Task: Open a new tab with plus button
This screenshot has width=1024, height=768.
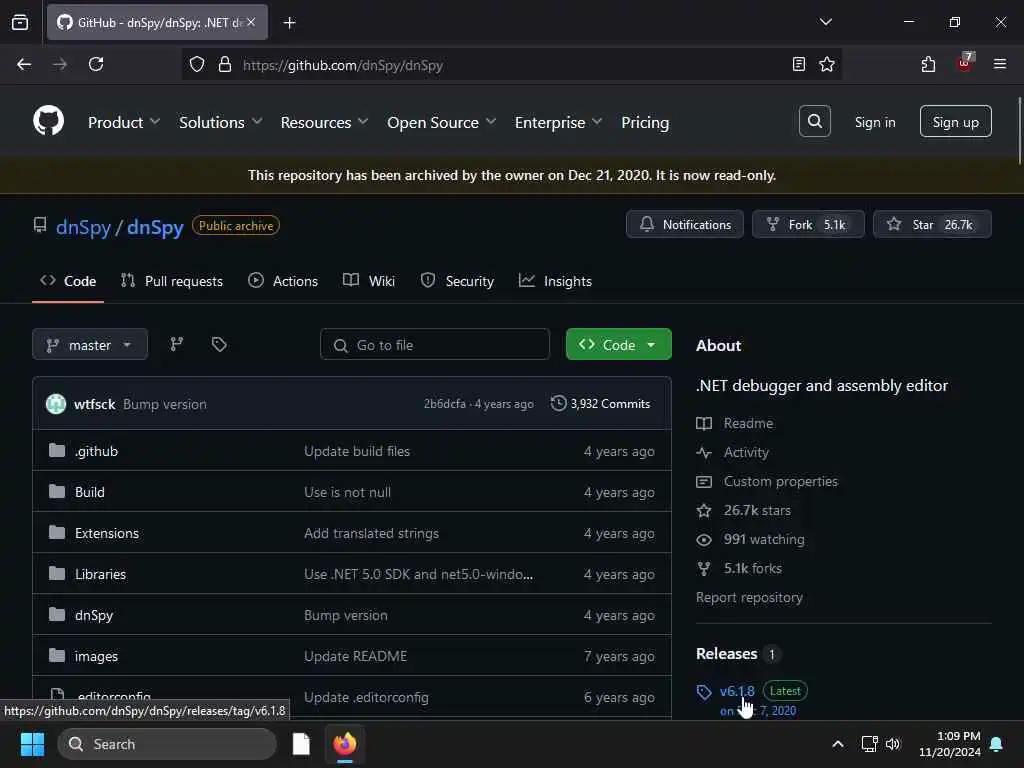Action: tap(289, 23)
